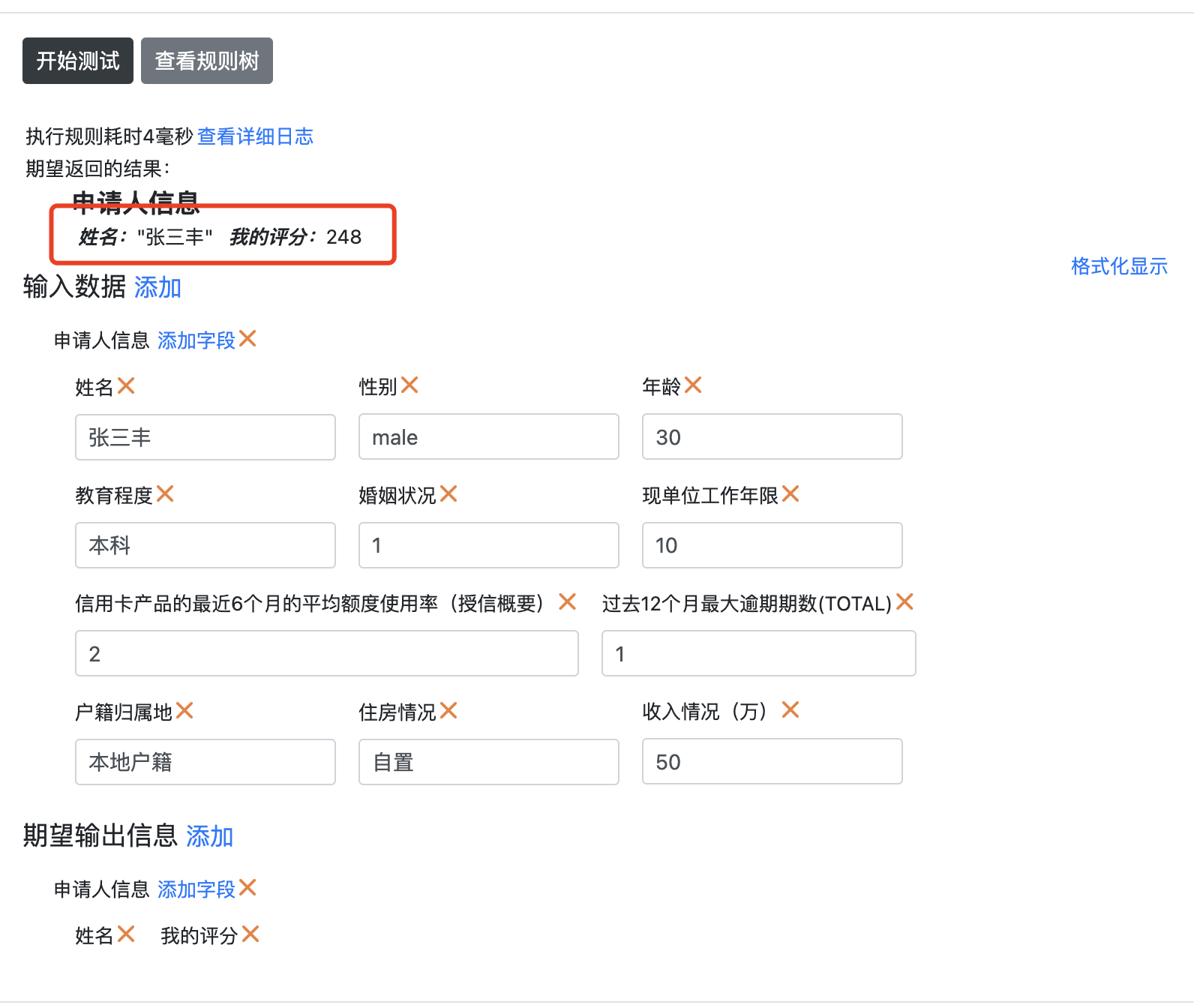Click the 格式化显示 link
The width and height of the screenshot is (1194, 1008).
1119,266
